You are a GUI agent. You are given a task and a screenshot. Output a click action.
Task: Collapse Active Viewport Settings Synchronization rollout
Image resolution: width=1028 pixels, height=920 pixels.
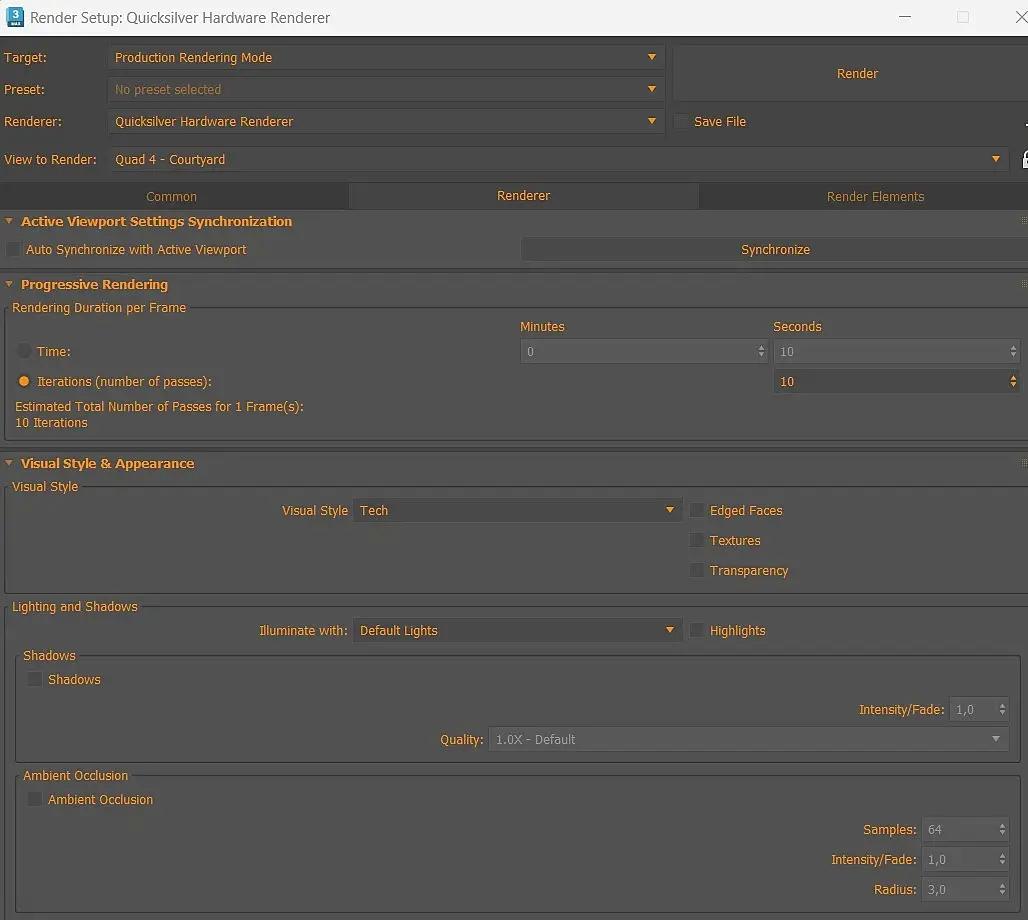tap(9, 222)
